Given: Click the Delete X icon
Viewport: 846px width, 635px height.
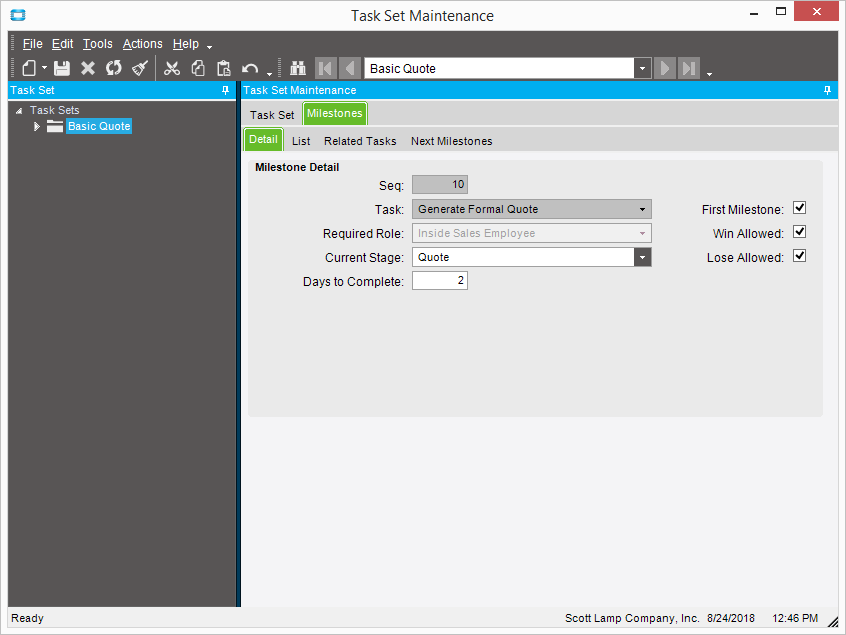Looking at the screenshot, I should (x=88, y=68).
